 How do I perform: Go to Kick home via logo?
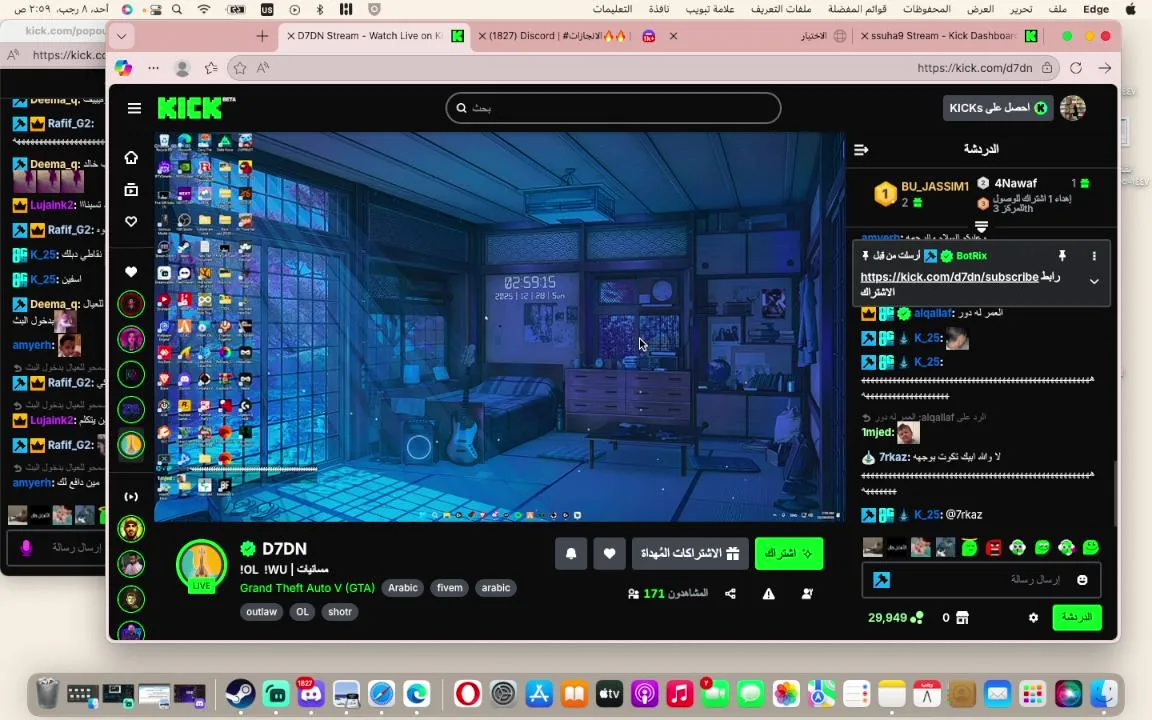tap(195, 107)
